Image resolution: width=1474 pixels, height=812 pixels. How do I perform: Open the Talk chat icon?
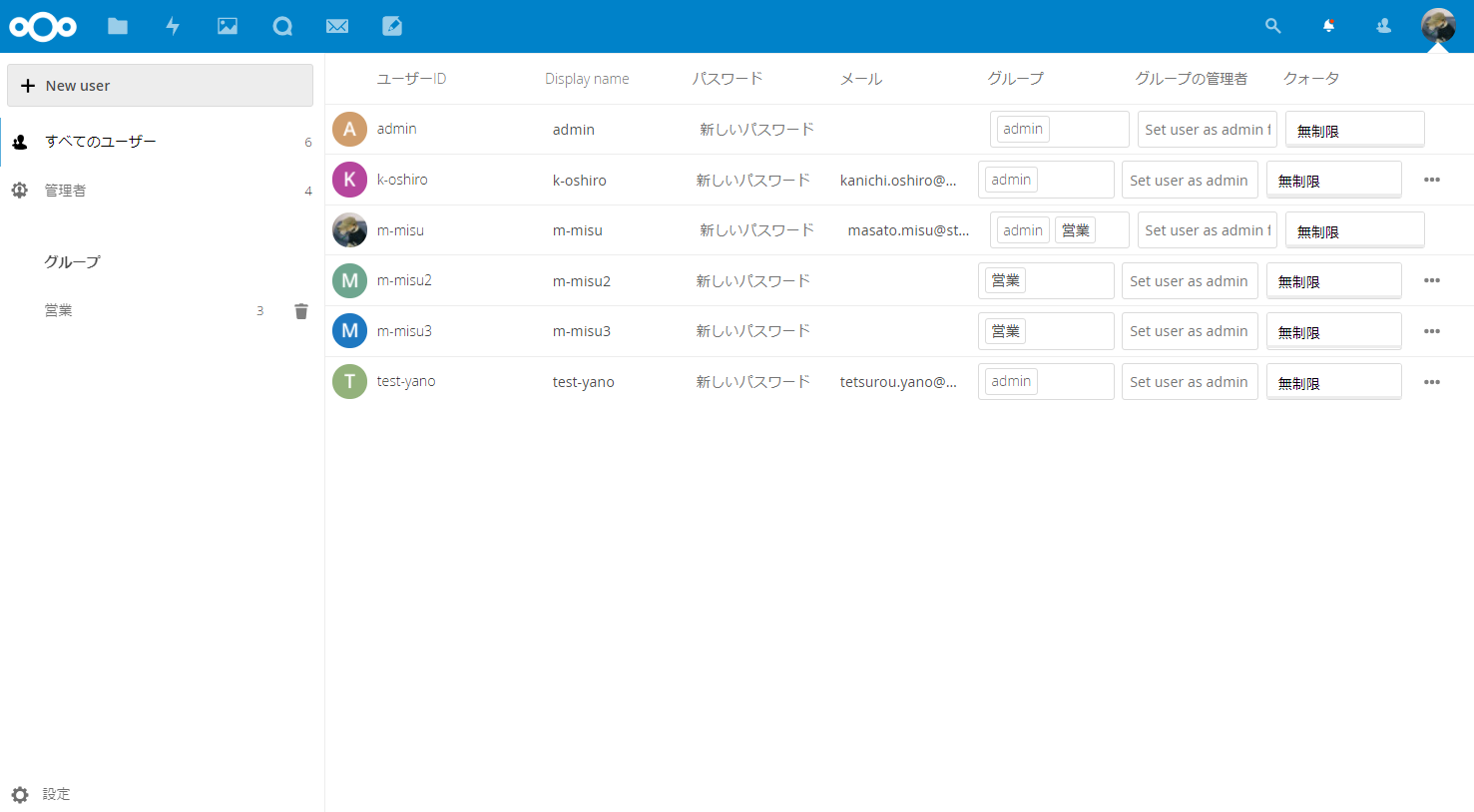[282, 26]
